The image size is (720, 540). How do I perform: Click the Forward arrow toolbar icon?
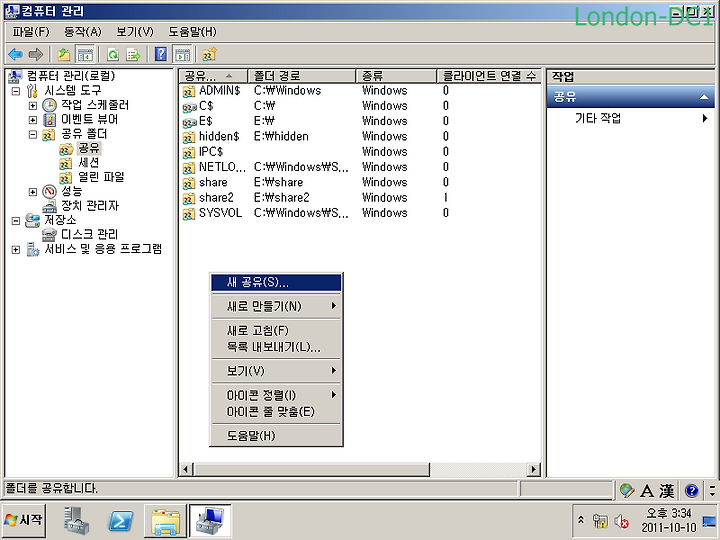tap(35, 55)
